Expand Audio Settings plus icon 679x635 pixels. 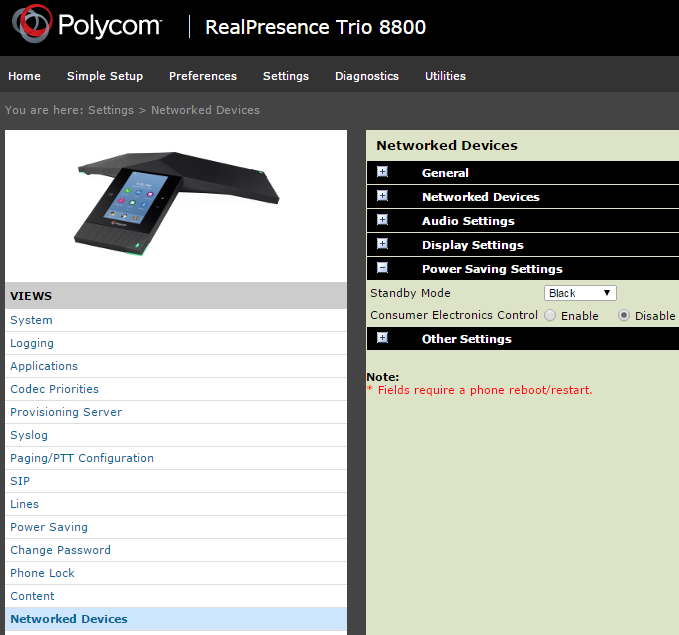[x=382, y=220]
